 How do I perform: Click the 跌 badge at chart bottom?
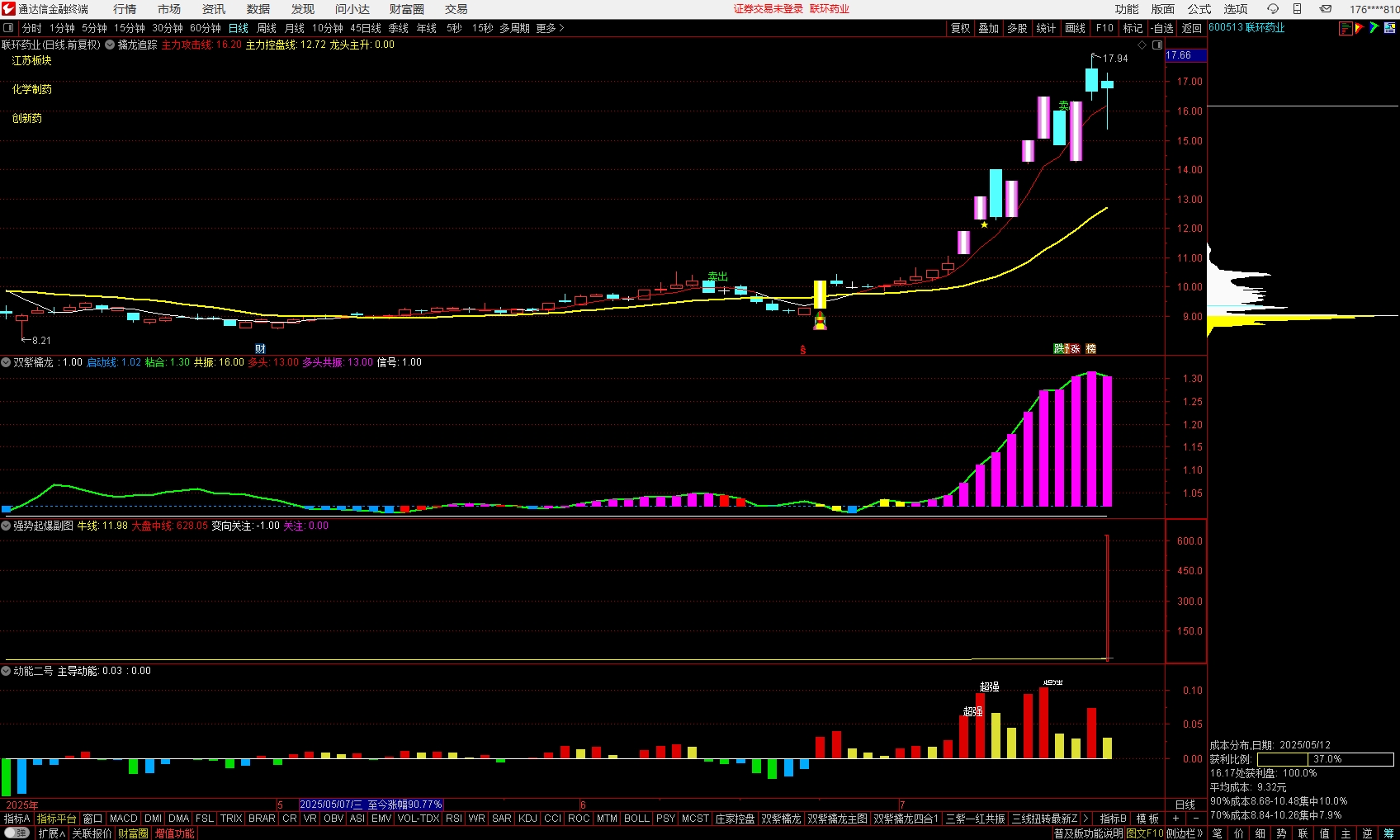[x=1059, y=349]
